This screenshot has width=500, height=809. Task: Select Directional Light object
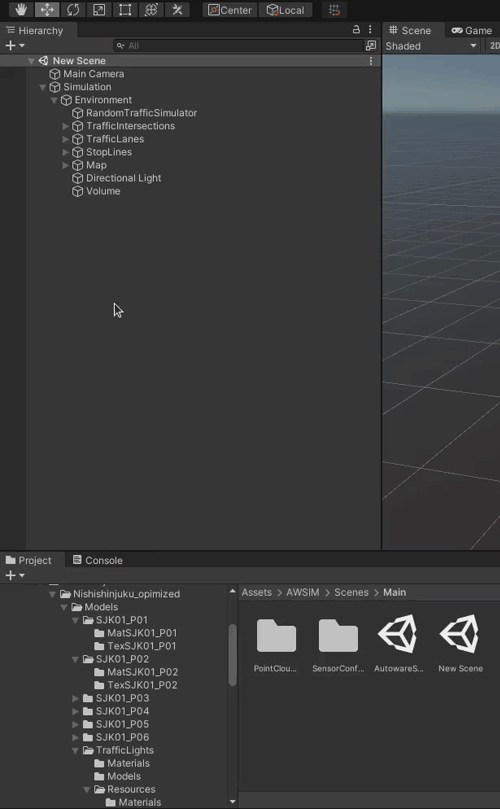pos(123,178)
